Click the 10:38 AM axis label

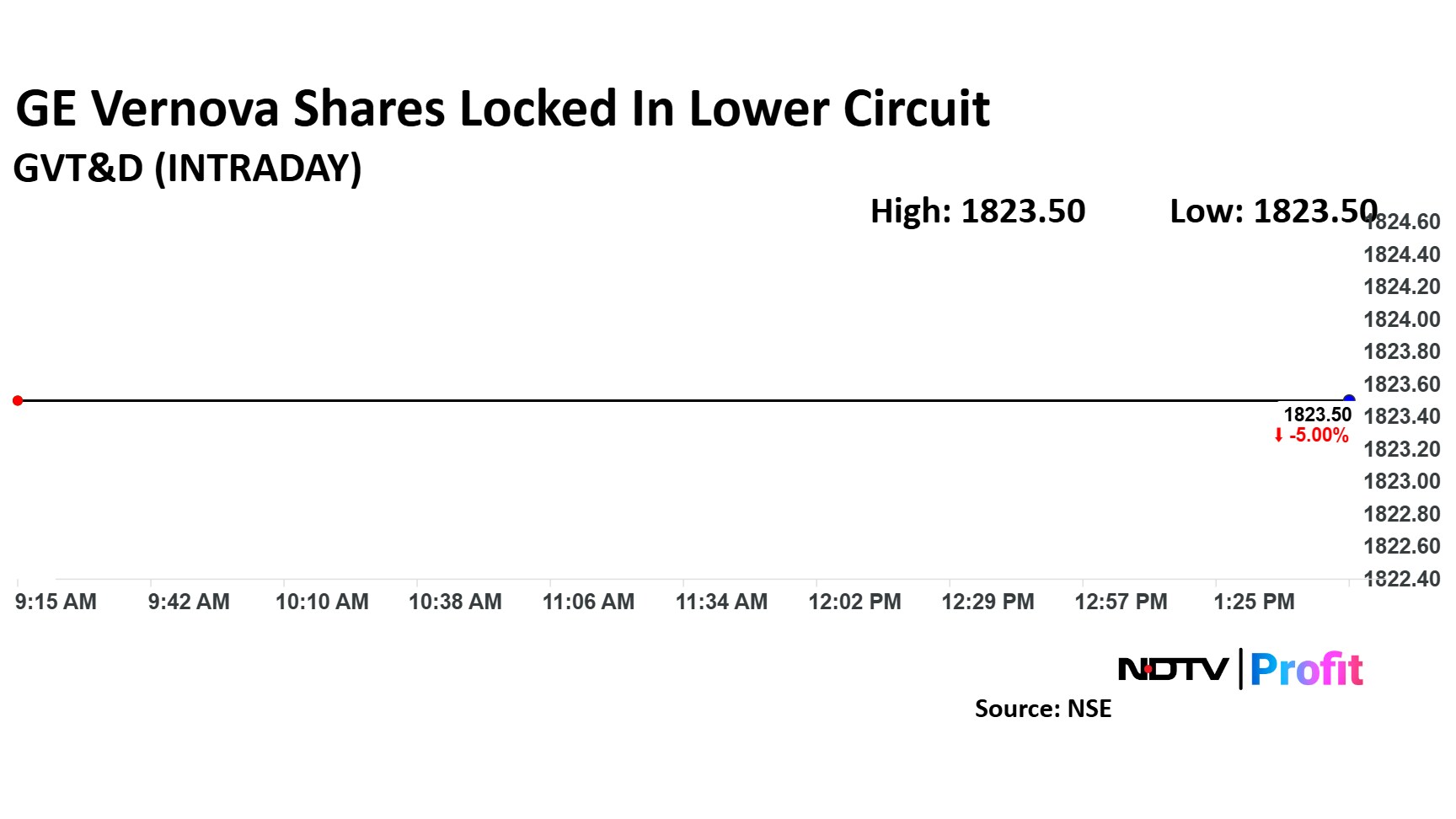(455, 602)
